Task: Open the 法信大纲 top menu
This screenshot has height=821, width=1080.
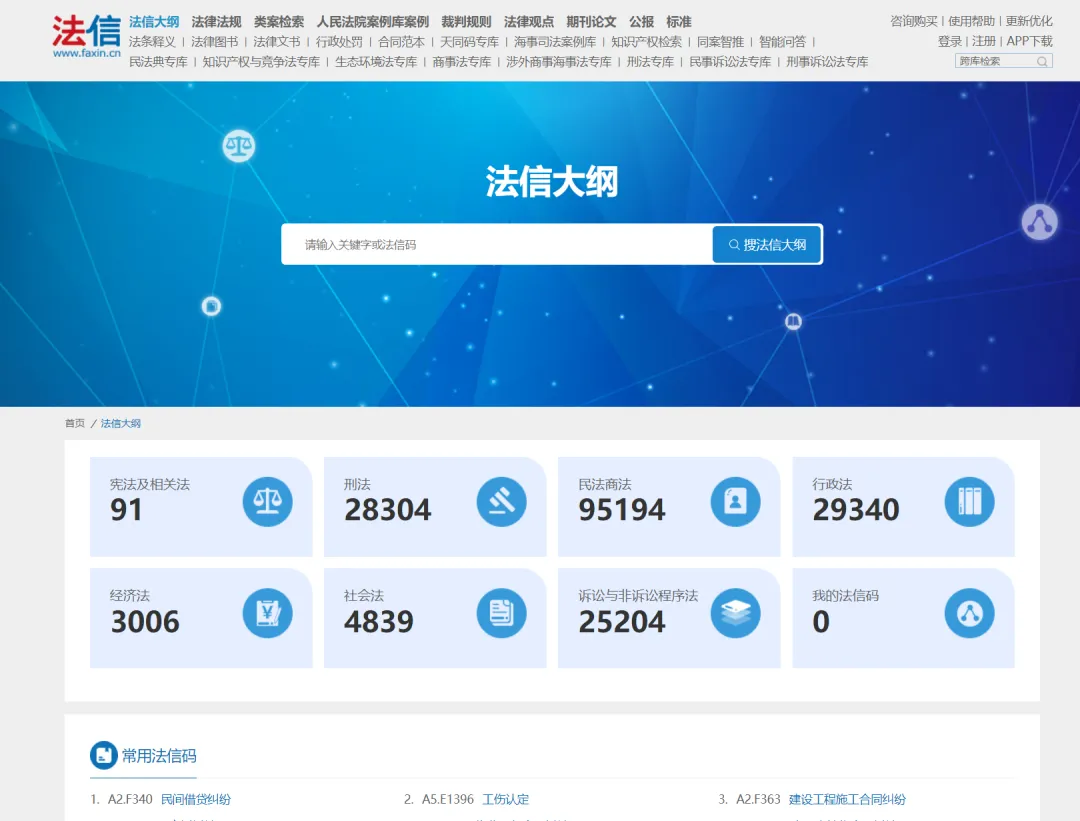Action: [x=154, y=22]
